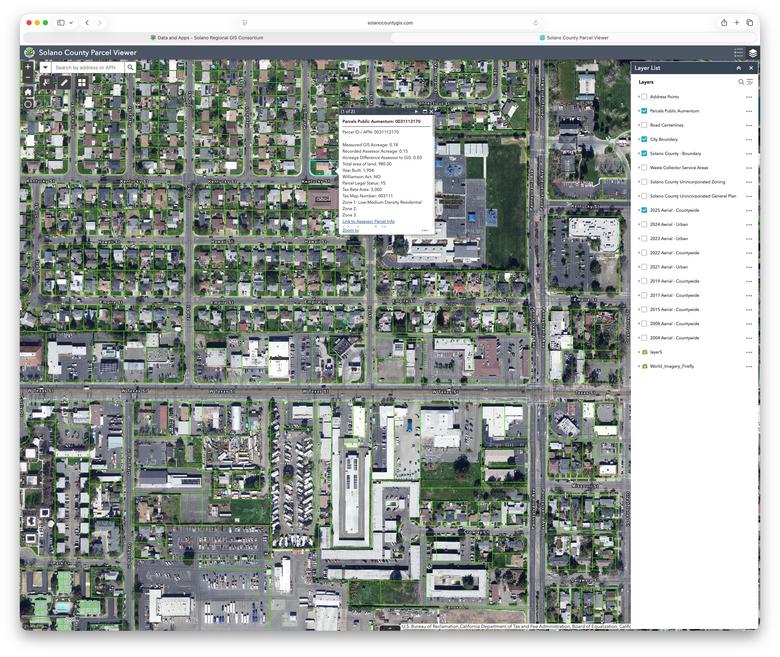The width and height of the screenshot is (780, 657).
Task: Open options menu for Road Centerlines layer
Action: point(748,125)
